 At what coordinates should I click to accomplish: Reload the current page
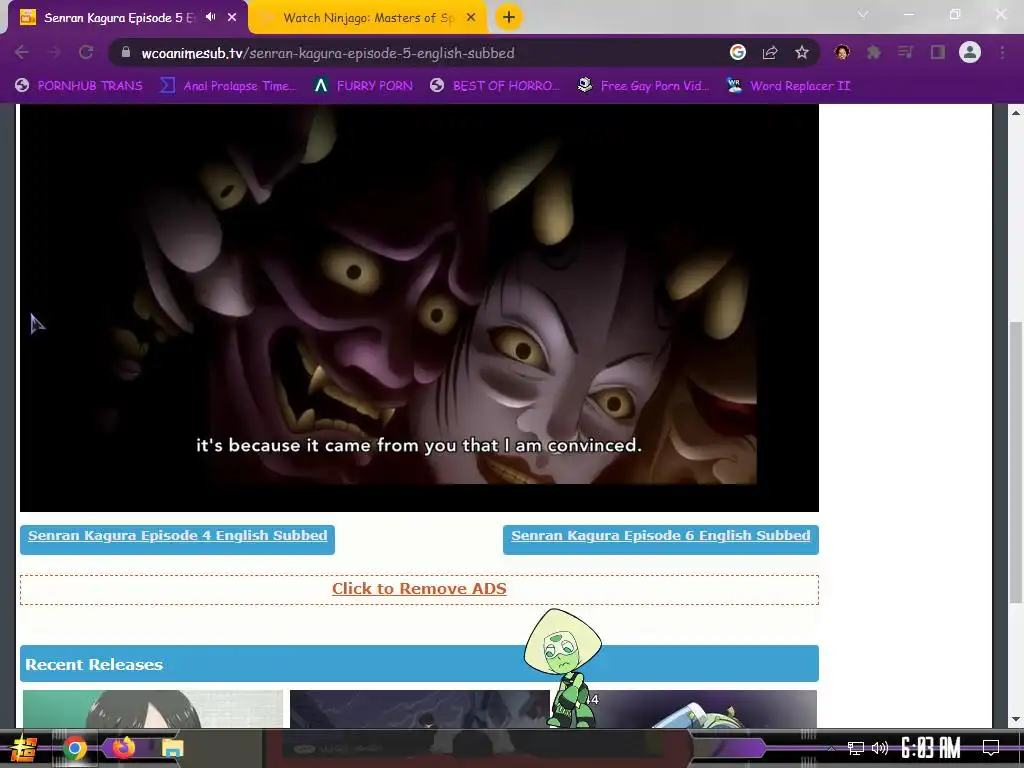[x=86, y=53]
